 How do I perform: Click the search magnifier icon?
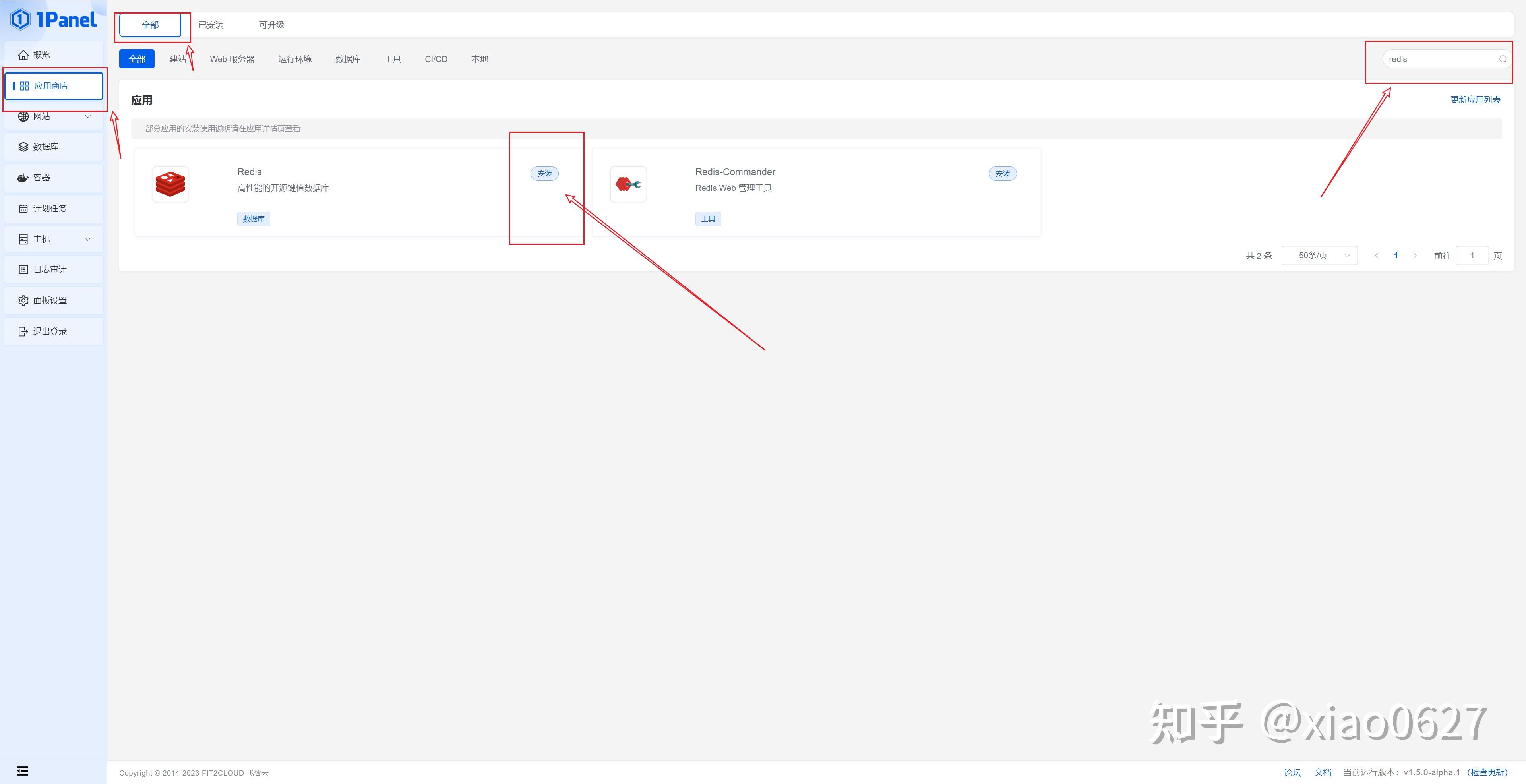tap(1502, 59)
